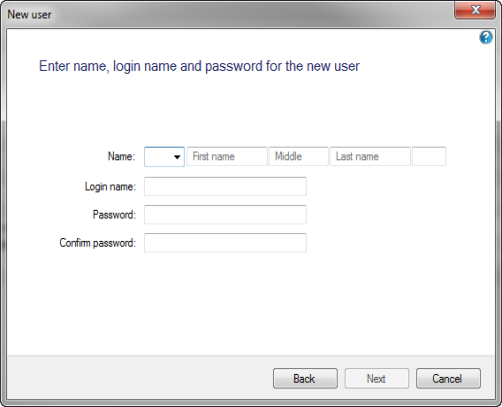
Task: Click the "Confirm password:" label text
Action: point(98,243)
